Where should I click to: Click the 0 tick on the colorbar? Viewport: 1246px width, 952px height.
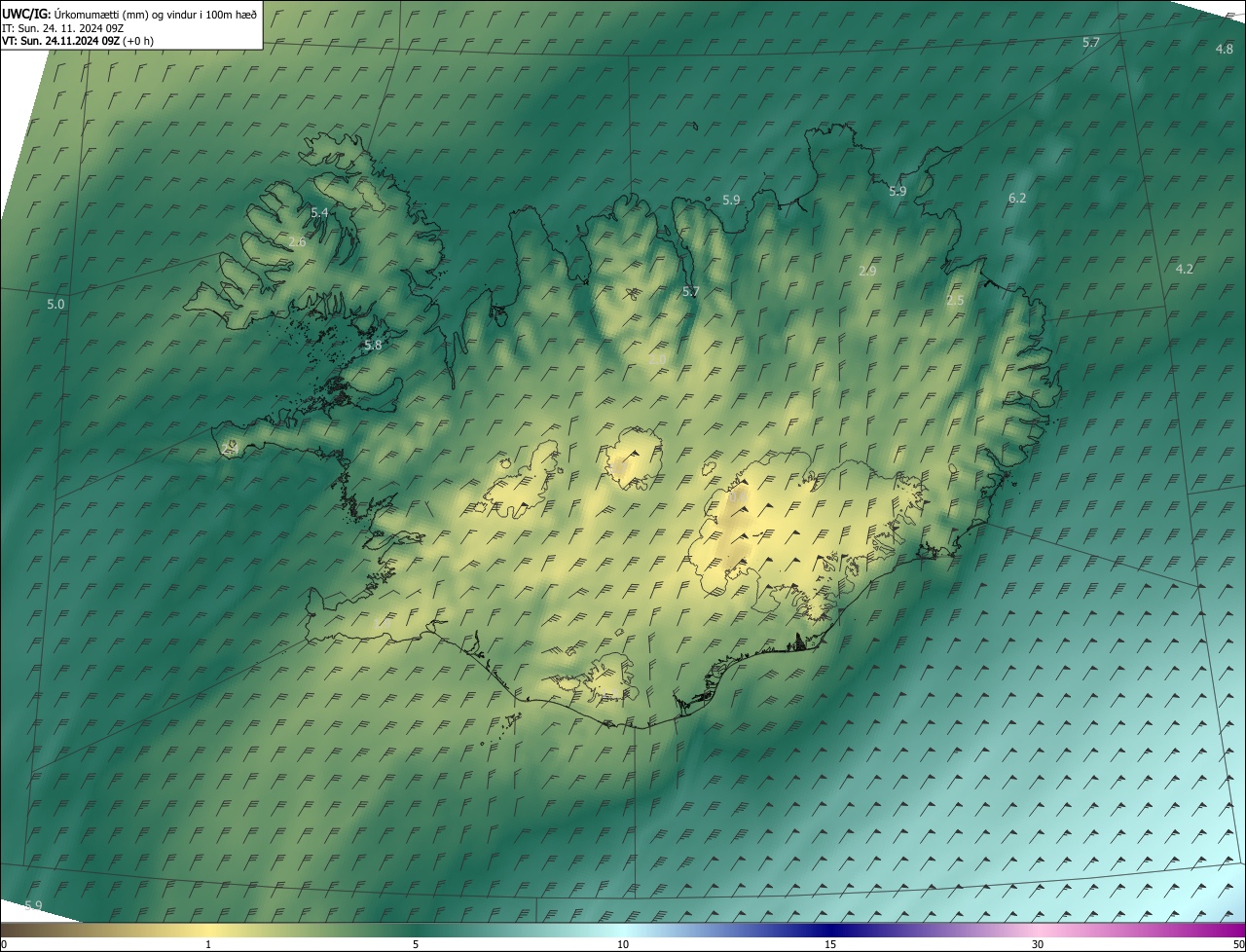point(3,944)
